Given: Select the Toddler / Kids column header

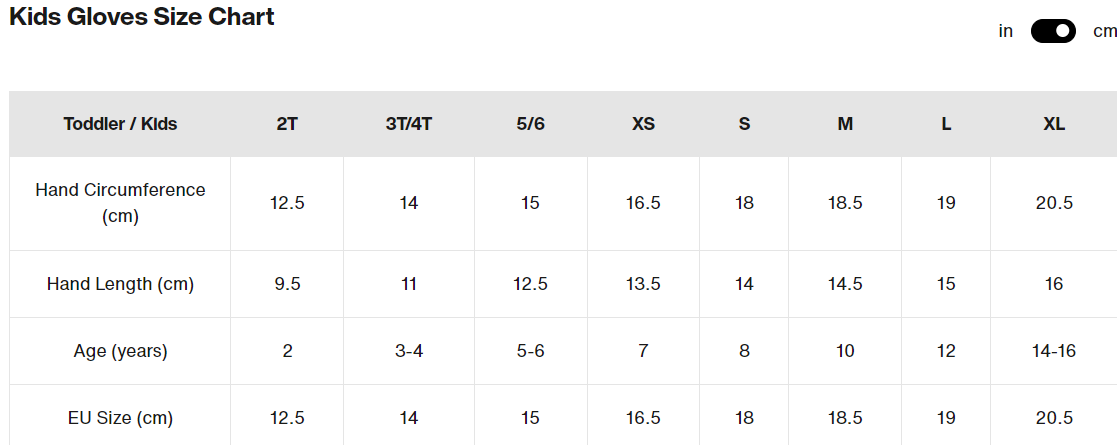Looking at the screenshot, I should click(120, 124).
